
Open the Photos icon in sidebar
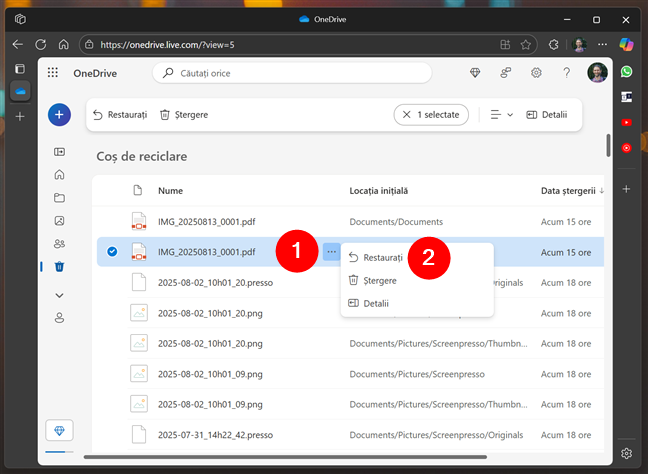[x=59, y=220]
